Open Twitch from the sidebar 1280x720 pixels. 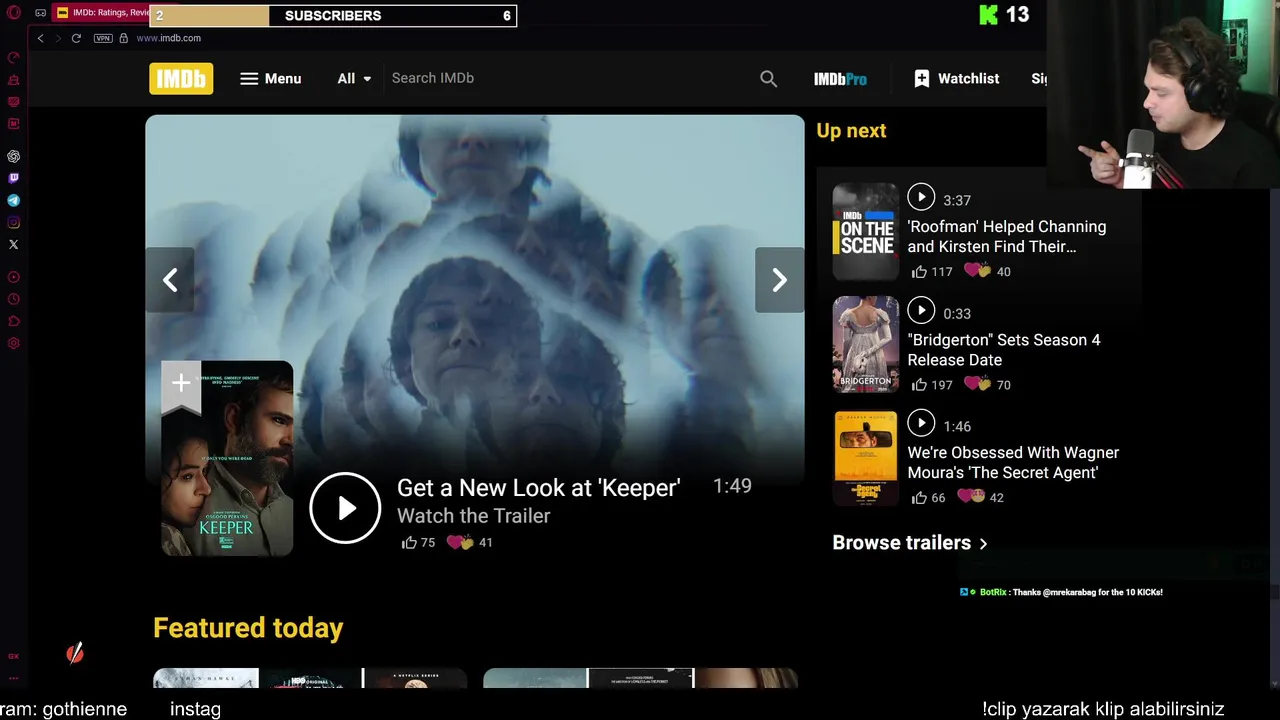14,178
